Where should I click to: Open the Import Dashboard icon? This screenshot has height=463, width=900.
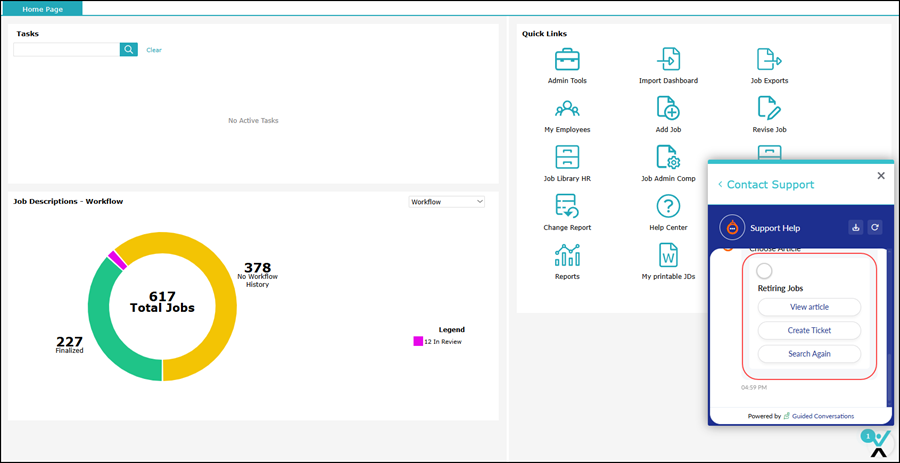[668, 59]
